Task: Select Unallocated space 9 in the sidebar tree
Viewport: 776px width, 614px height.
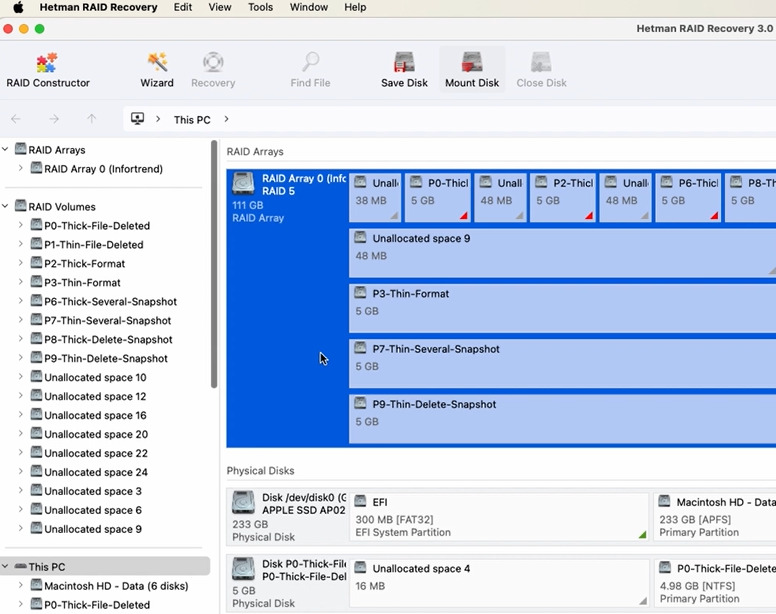Action: click(93, 529)
